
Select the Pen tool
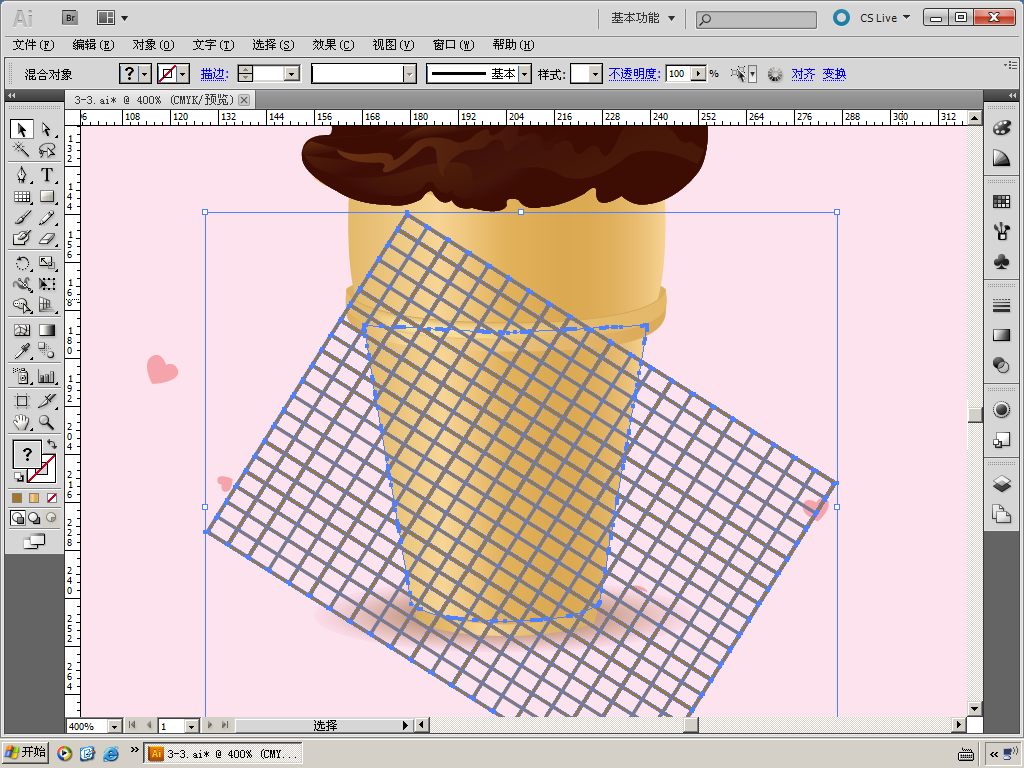[22, 175]
